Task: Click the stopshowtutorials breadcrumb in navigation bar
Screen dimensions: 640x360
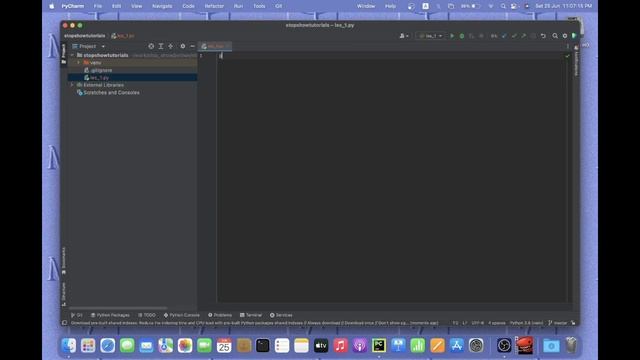Action: tap(84, 36)
